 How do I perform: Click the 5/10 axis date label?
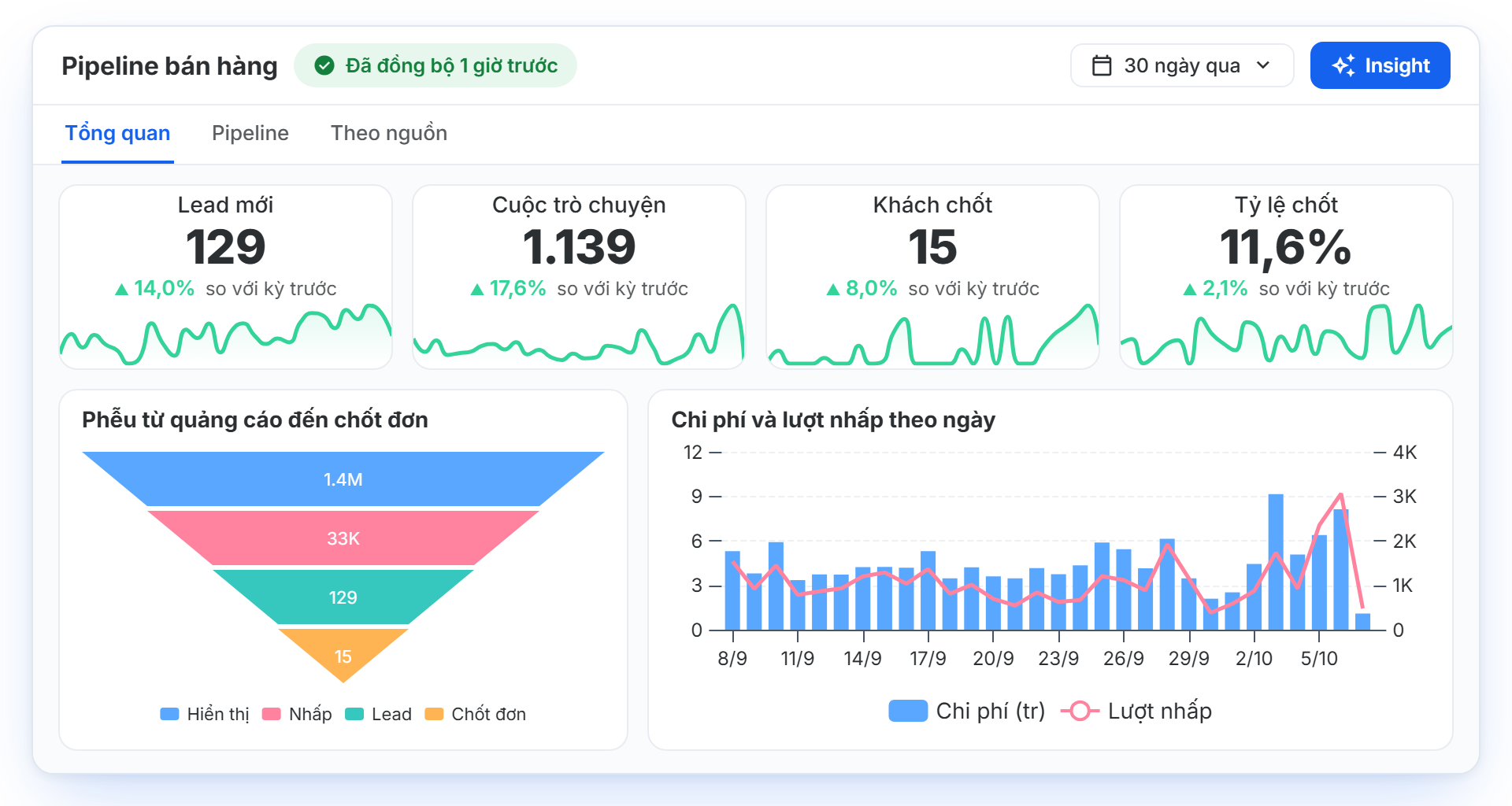click(x=1319, y=658)
